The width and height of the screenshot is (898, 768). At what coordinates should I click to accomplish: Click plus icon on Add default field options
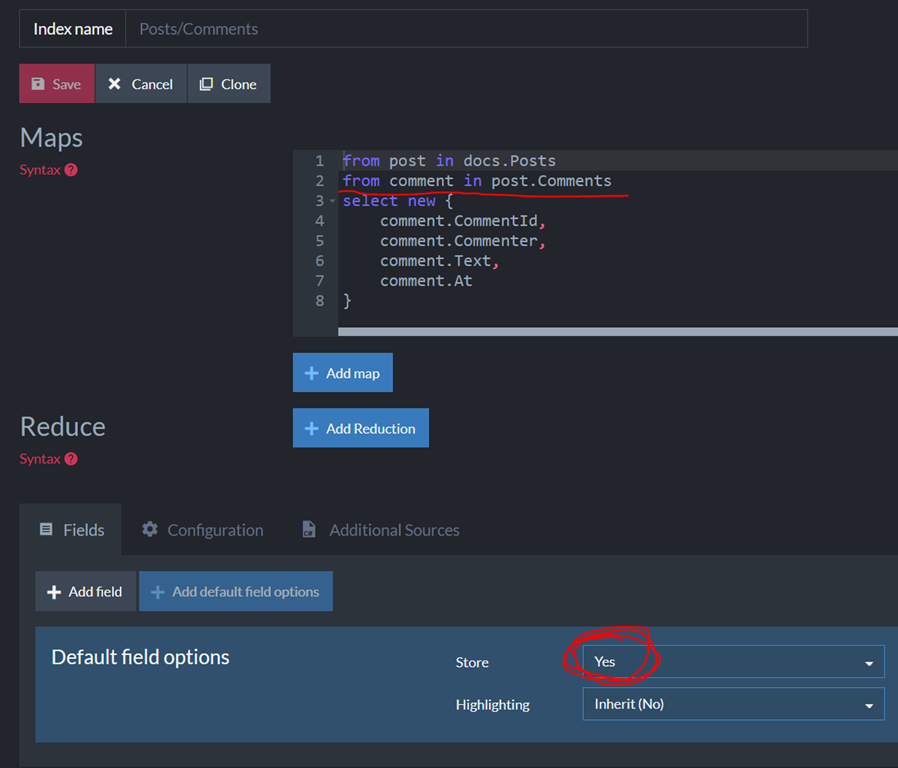click(157, 592)
